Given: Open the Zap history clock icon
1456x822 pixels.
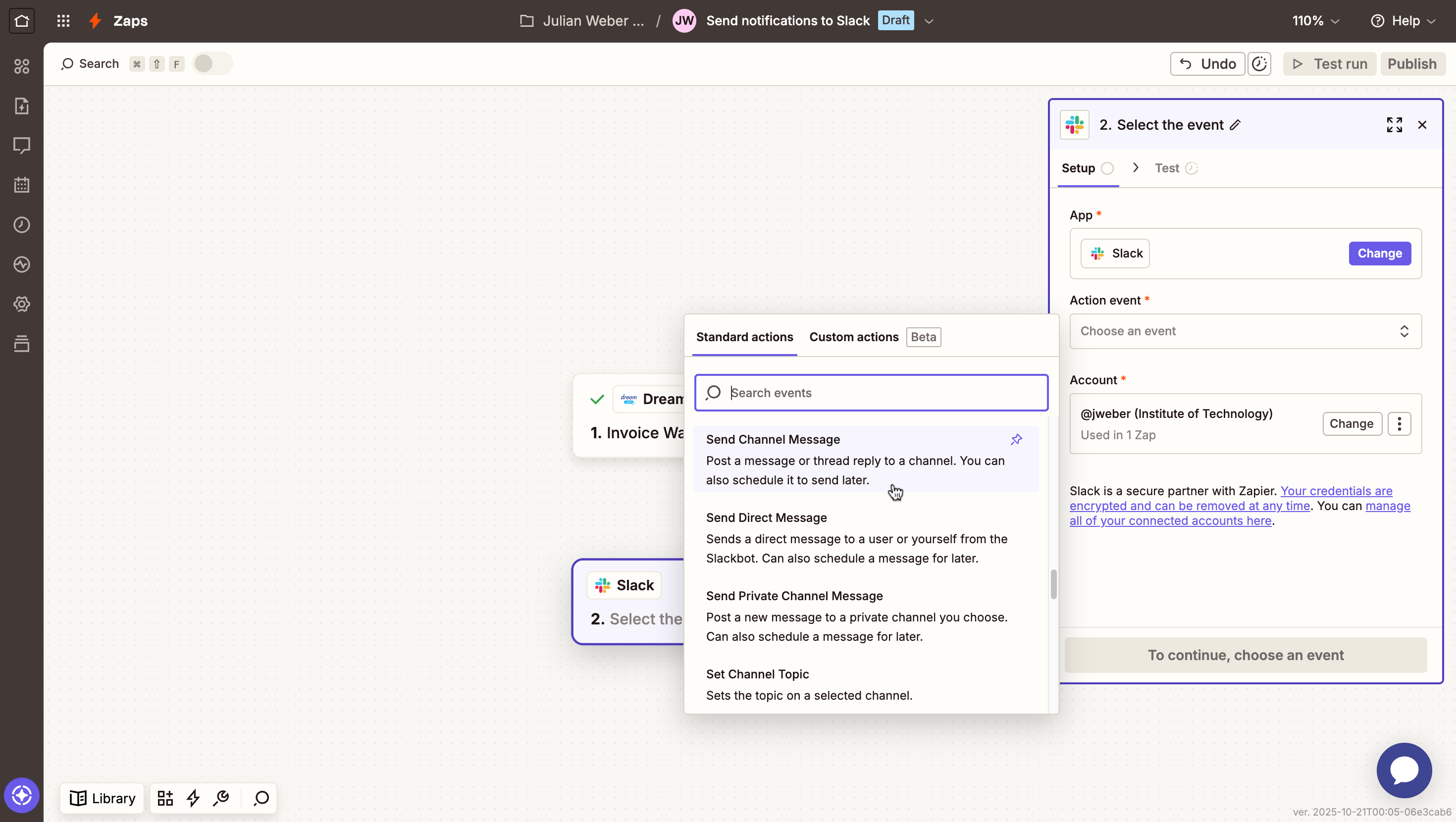Looking at the screenshot, I should 21,224.
